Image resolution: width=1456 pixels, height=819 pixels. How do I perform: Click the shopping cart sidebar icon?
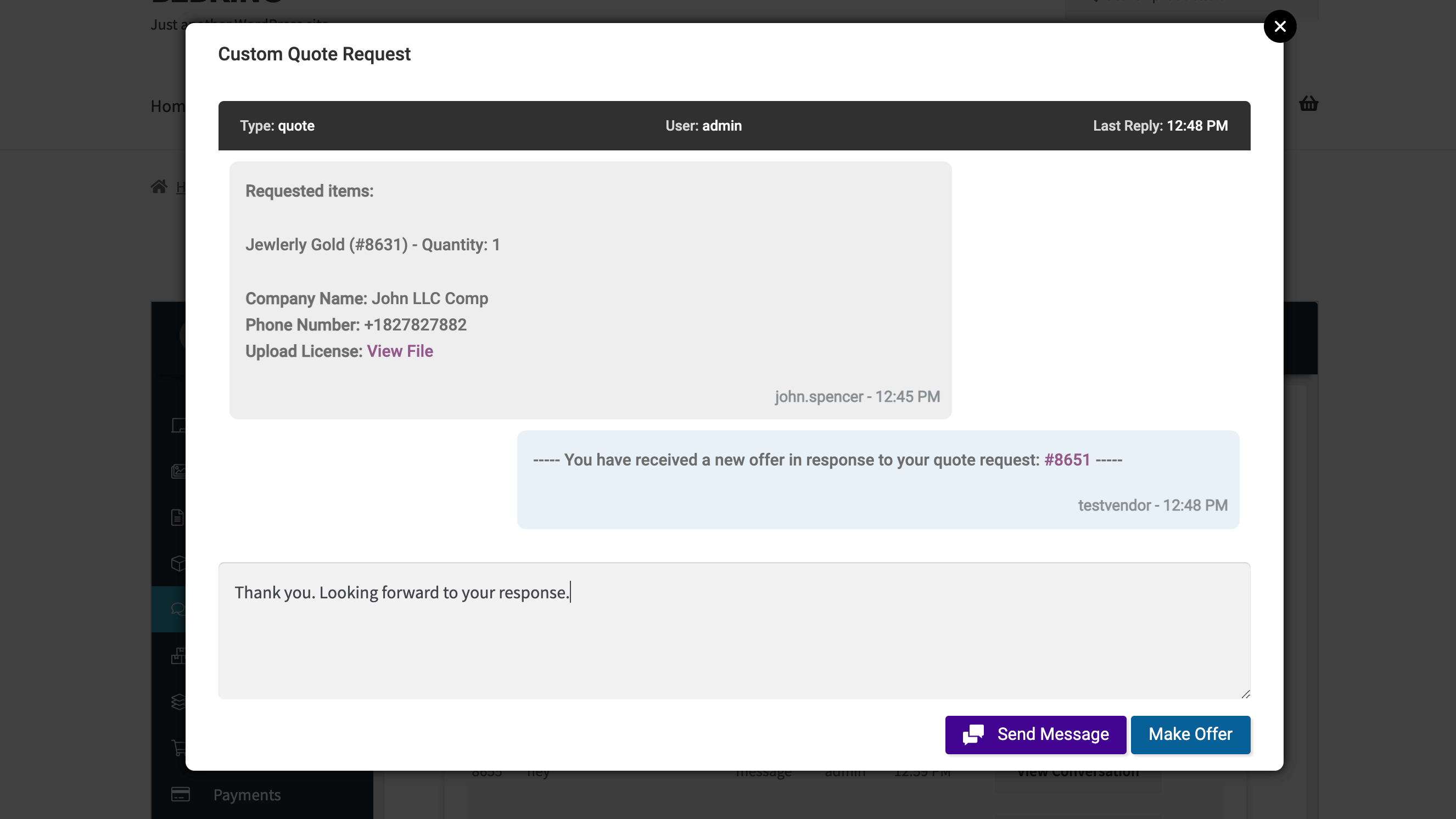tap(178, 747)
